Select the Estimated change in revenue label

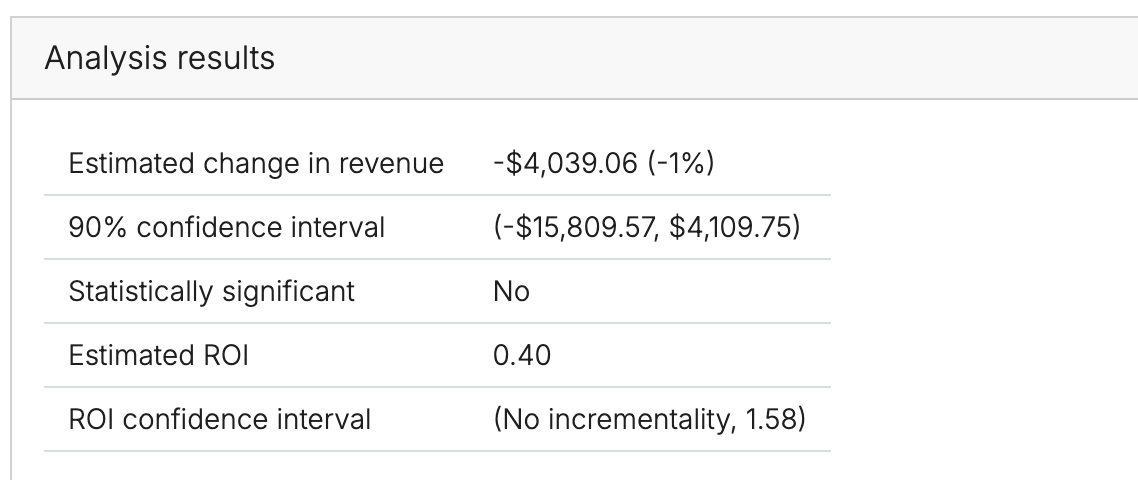click(256, 163)
